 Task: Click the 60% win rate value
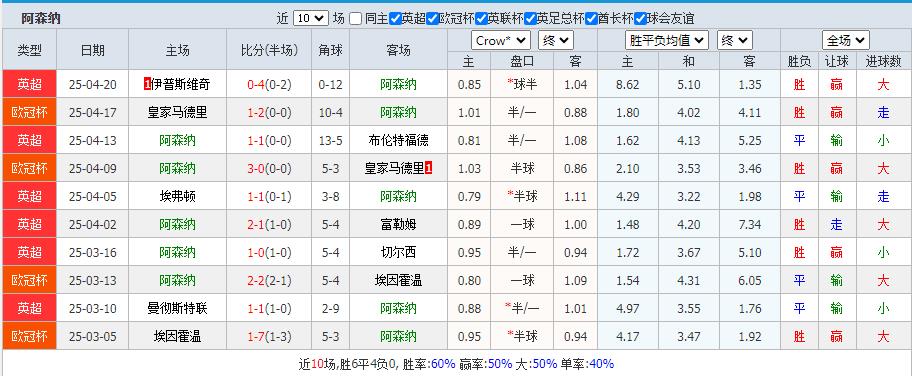pos(443,364)
